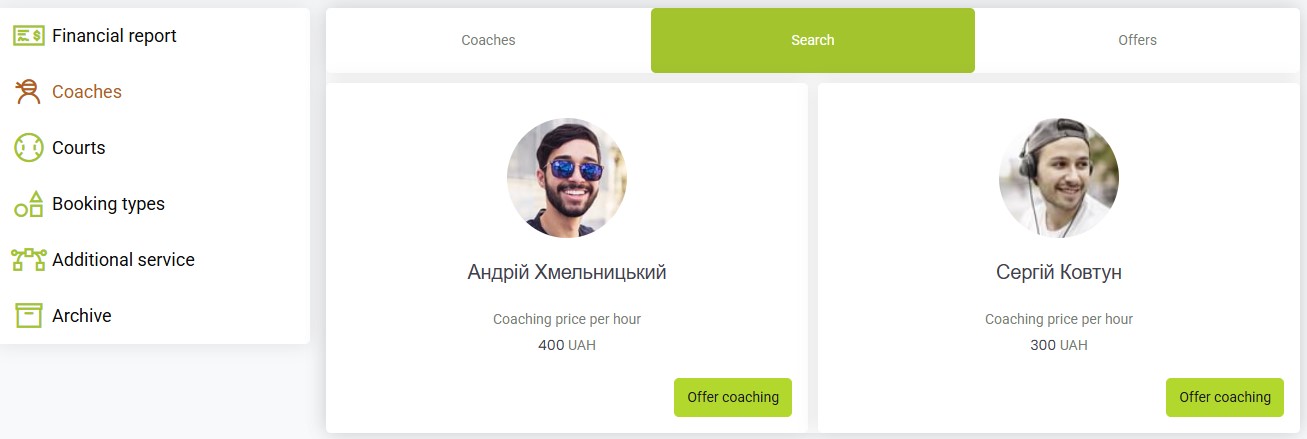Click the Booking types shapes icon
Screen dimensions: 1307x439
tap(28, 204)
